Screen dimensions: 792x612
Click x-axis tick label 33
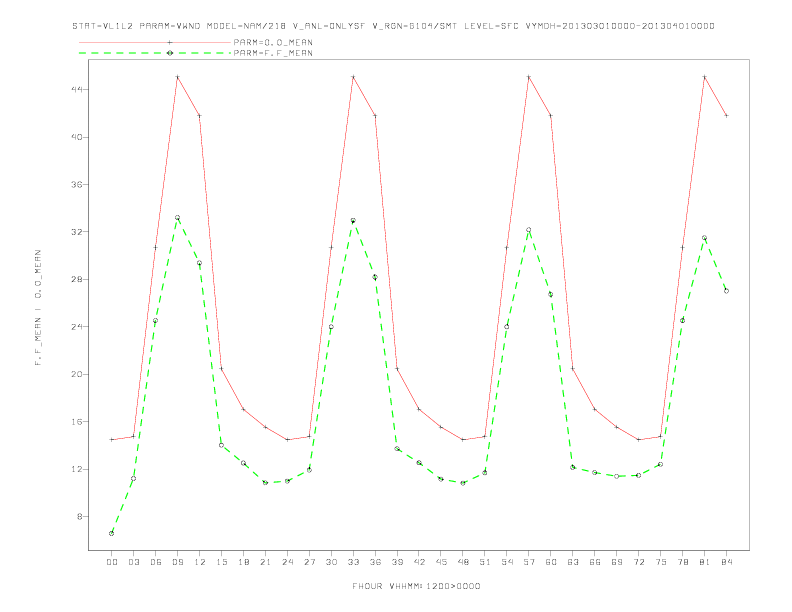[x=353, y=562]
